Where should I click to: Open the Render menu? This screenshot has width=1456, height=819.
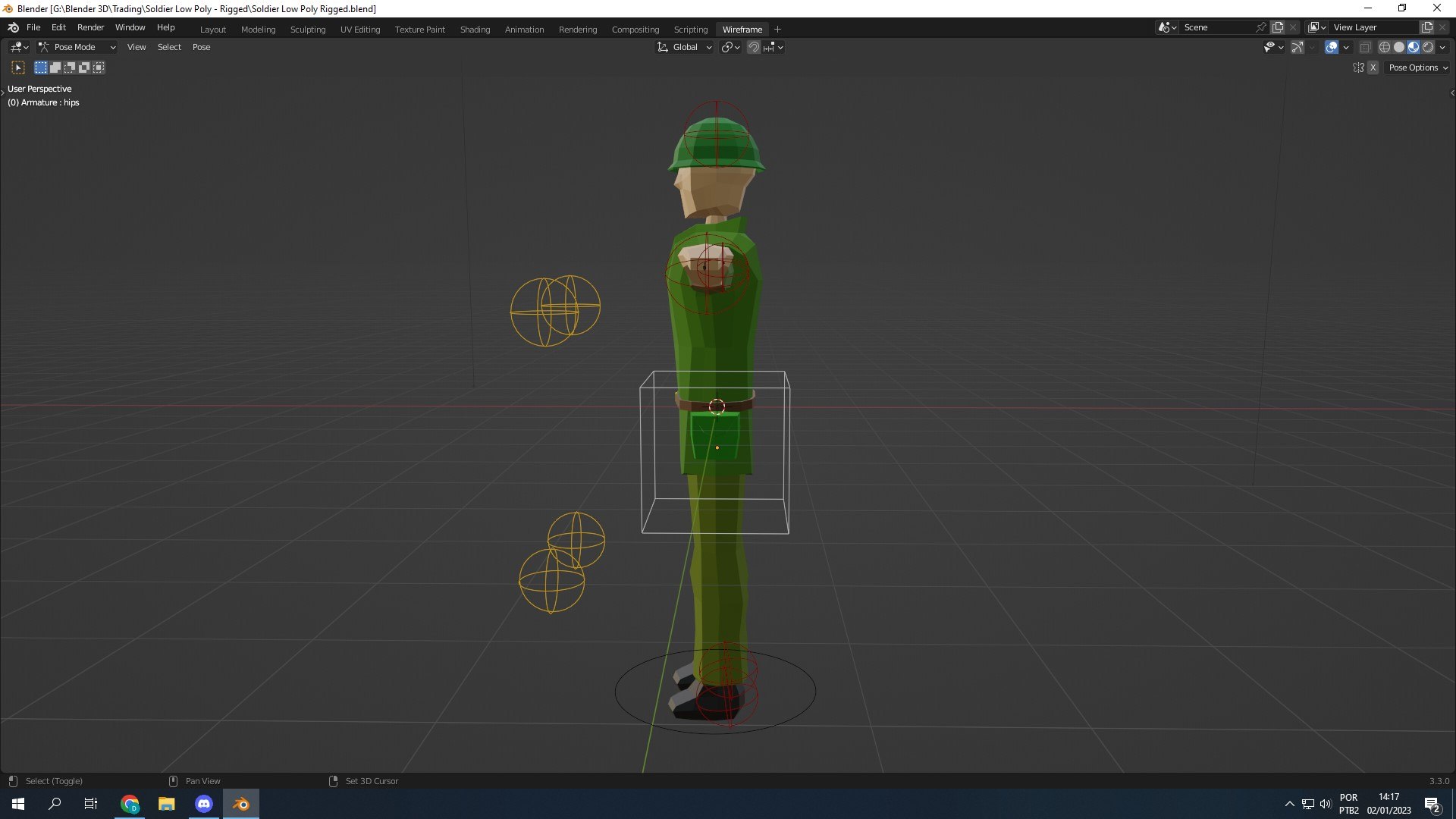pos(90,27)
